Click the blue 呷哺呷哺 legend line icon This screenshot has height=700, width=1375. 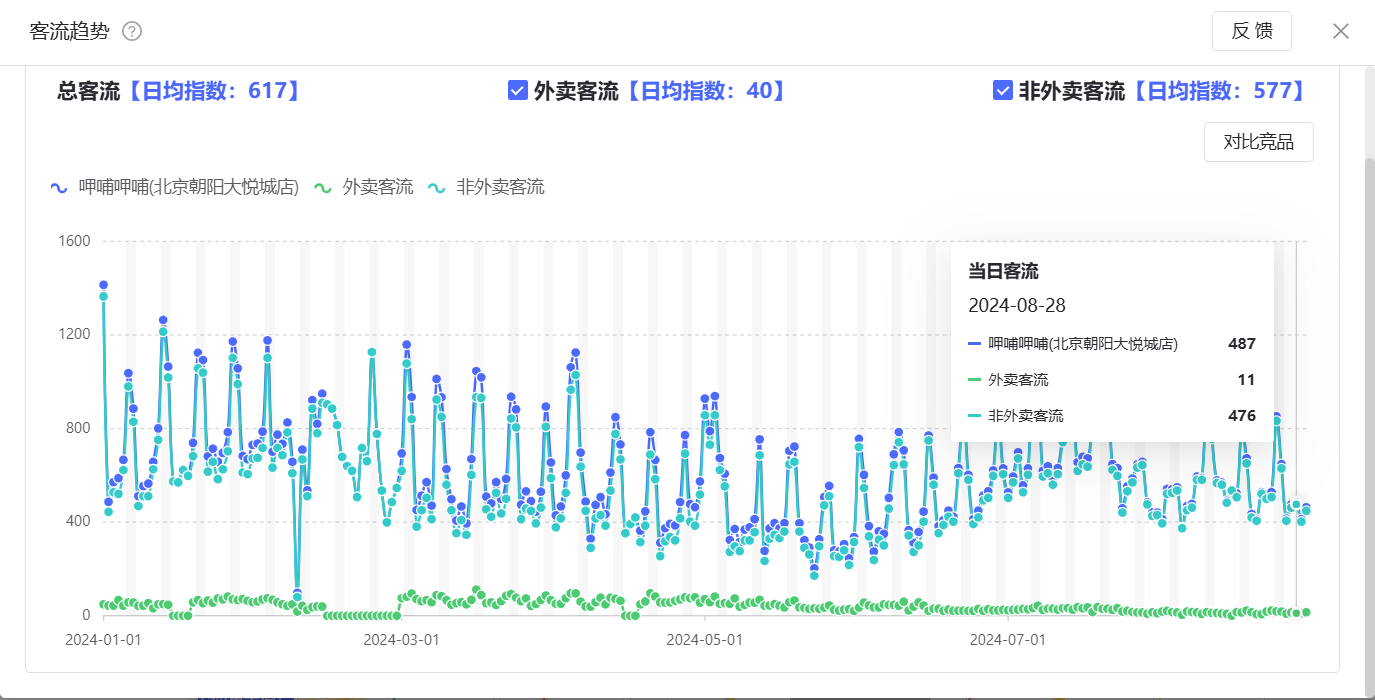click(x=59, y=187)
